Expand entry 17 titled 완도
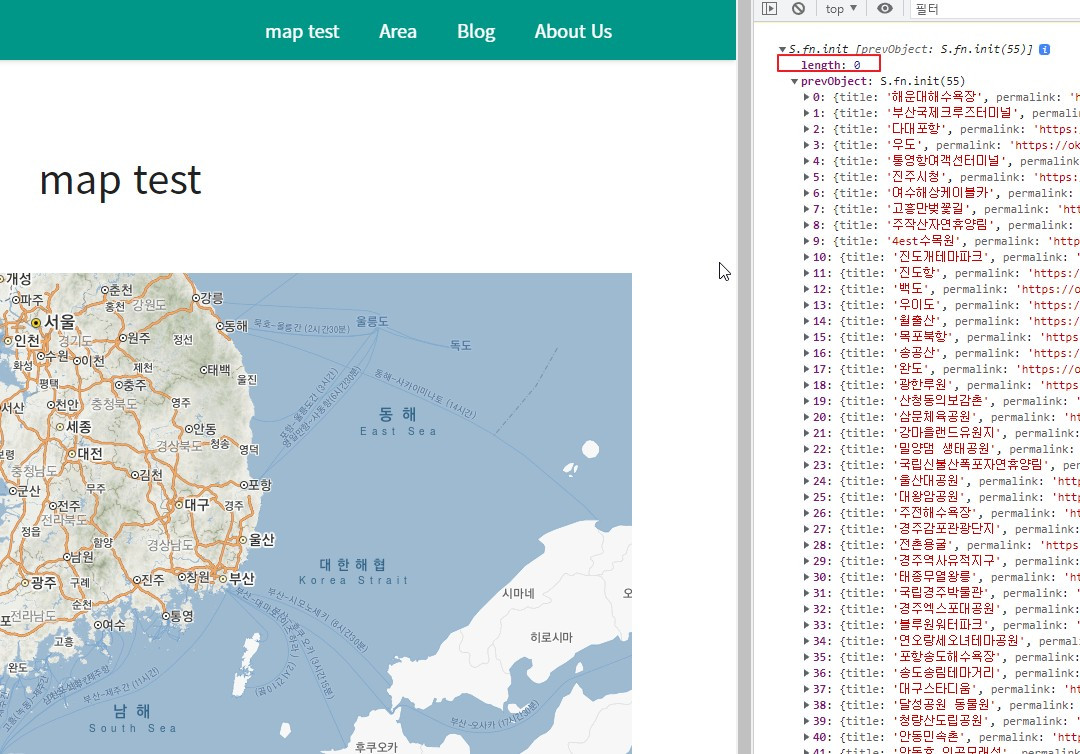The width and height of the screenshot is (1080, 754). tap(807, 369)
